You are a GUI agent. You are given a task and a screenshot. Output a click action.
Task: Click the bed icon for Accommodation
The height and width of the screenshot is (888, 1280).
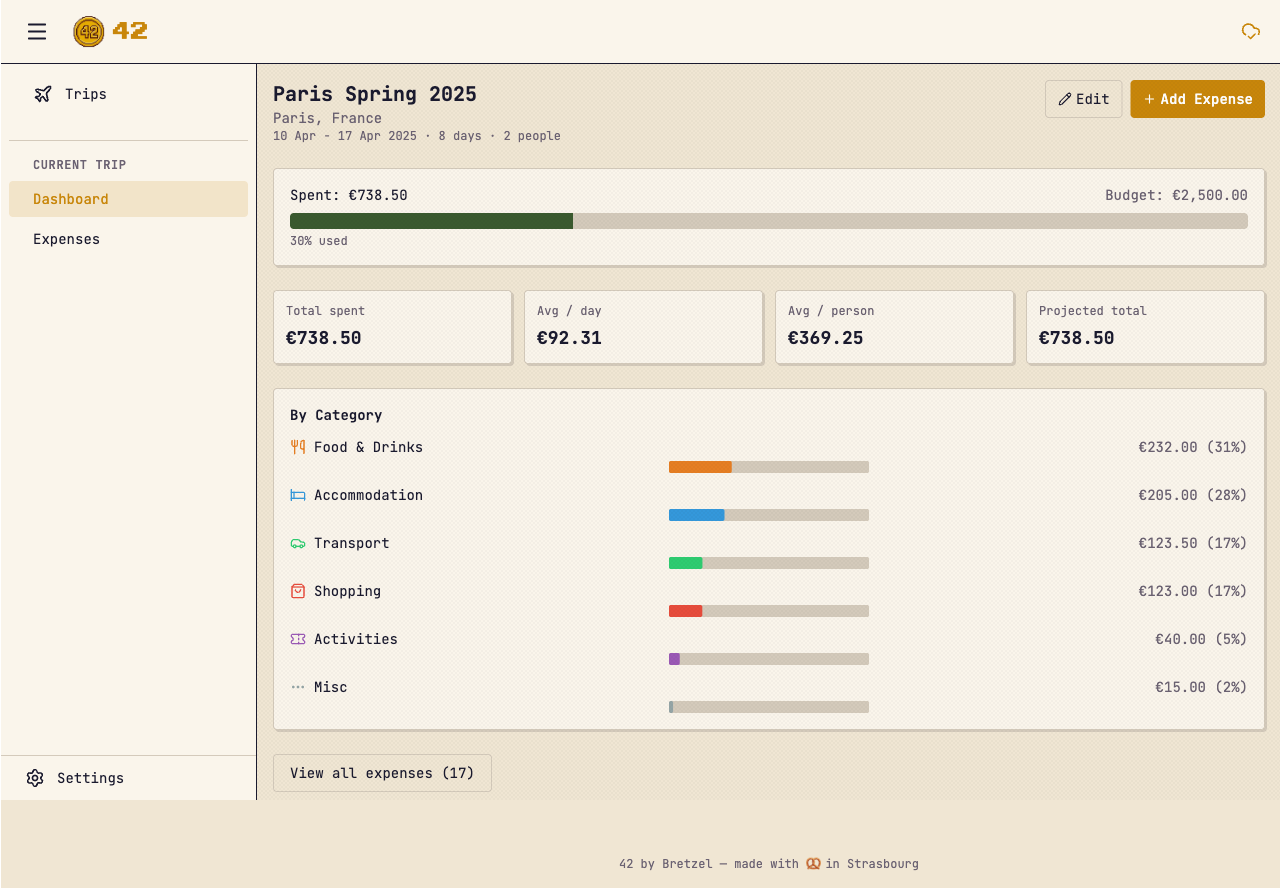pos(297,495)
